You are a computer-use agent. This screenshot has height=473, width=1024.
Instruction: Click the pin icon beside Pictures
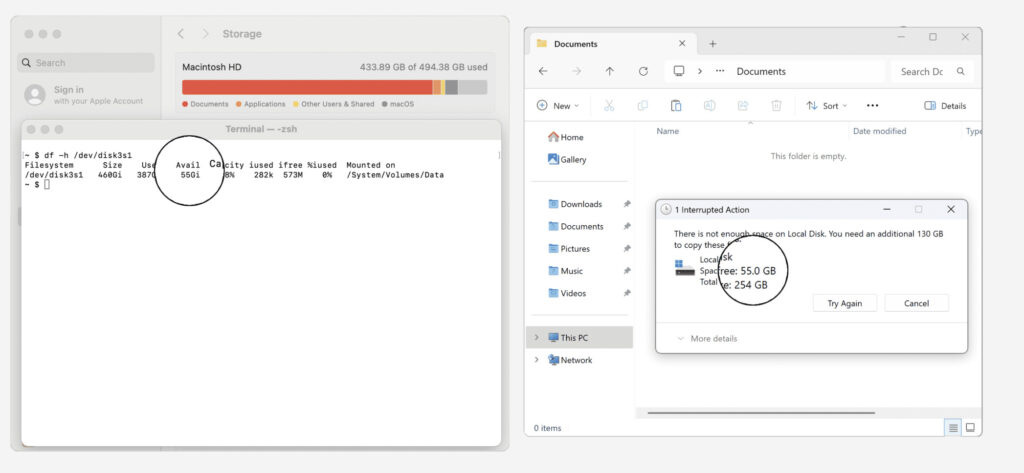(627, 248)
